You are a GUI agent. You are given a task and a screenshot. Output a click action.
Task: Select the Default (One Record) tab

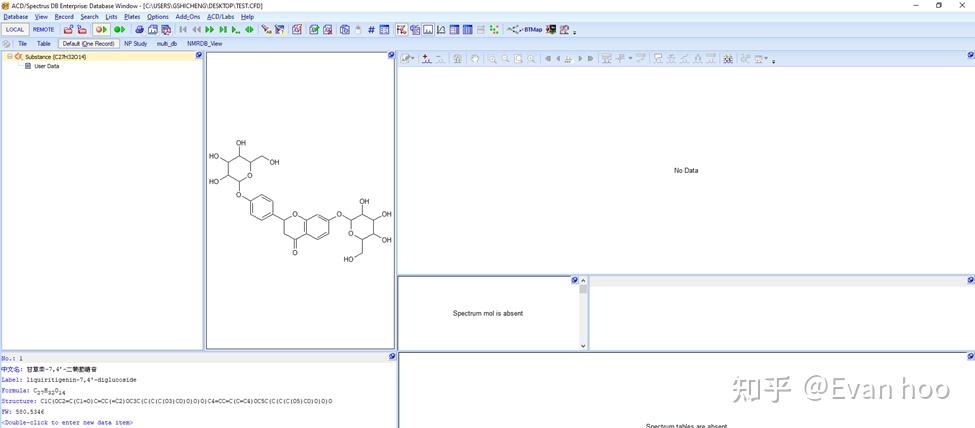pos(88,44)
